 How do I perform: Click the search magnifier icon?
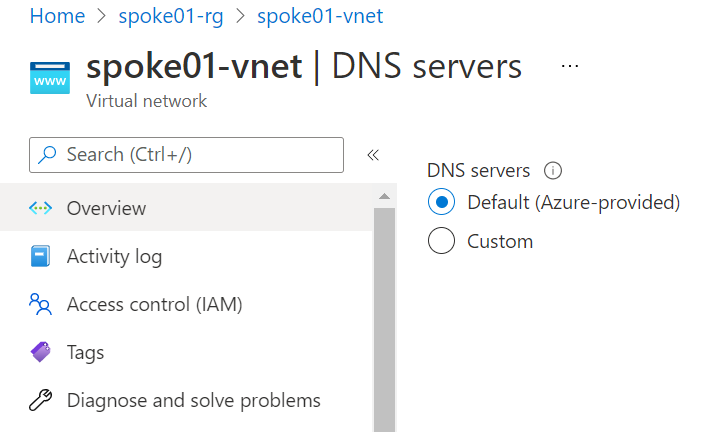pyautogui.click(x=47, y=155)
